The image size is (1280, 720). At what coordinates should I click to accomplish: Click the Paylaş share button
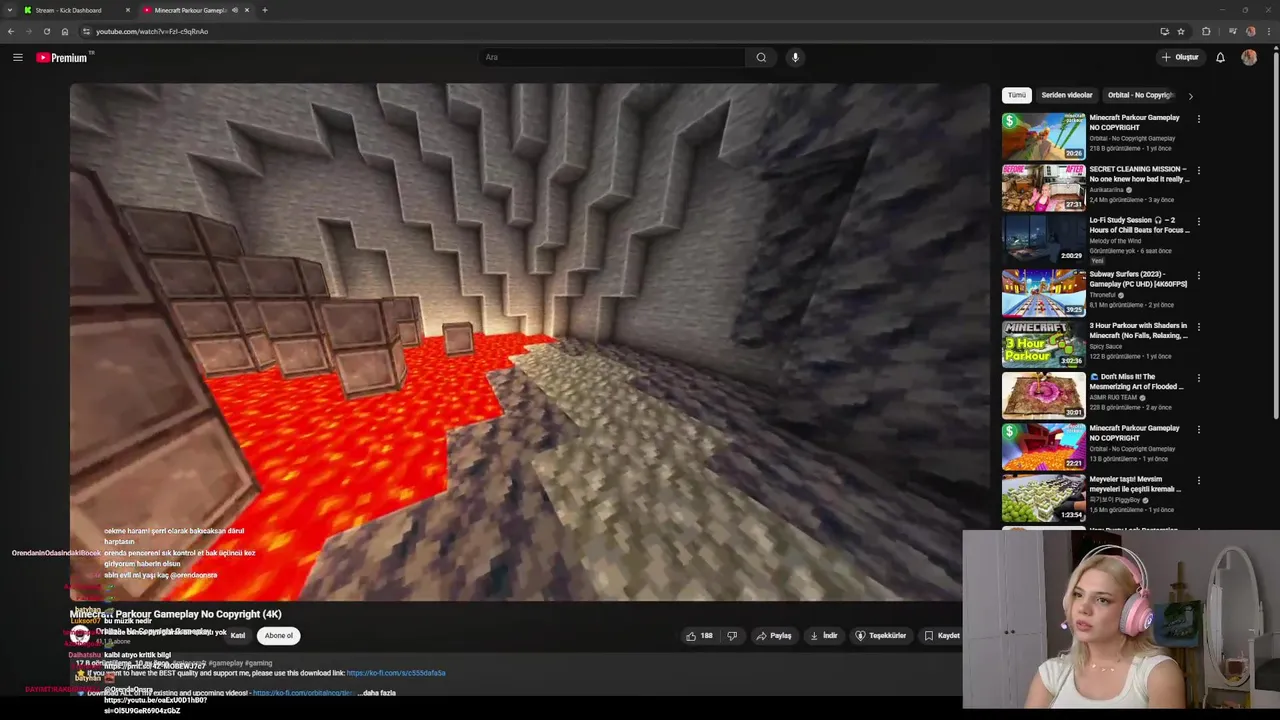773,635
